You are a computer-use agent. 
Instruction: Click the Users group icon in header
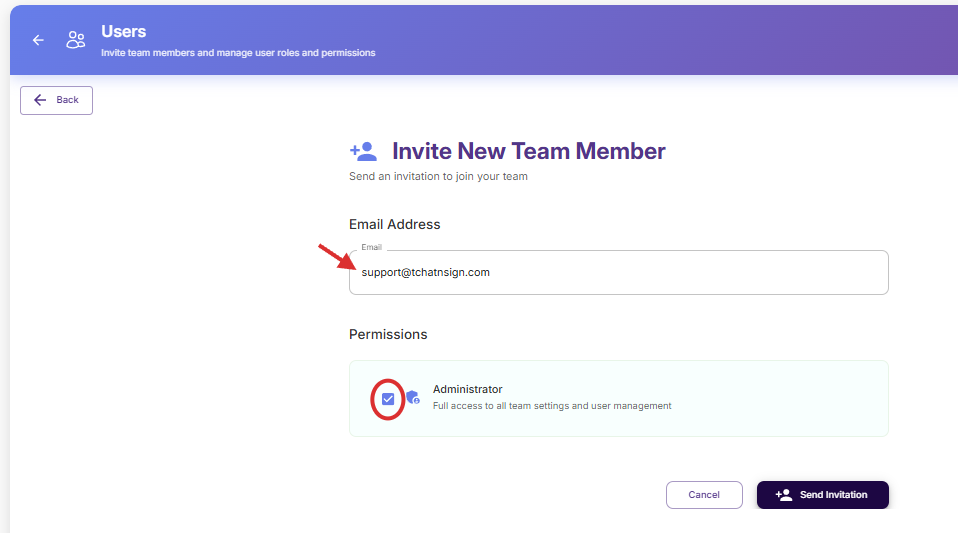coord(76,40)
